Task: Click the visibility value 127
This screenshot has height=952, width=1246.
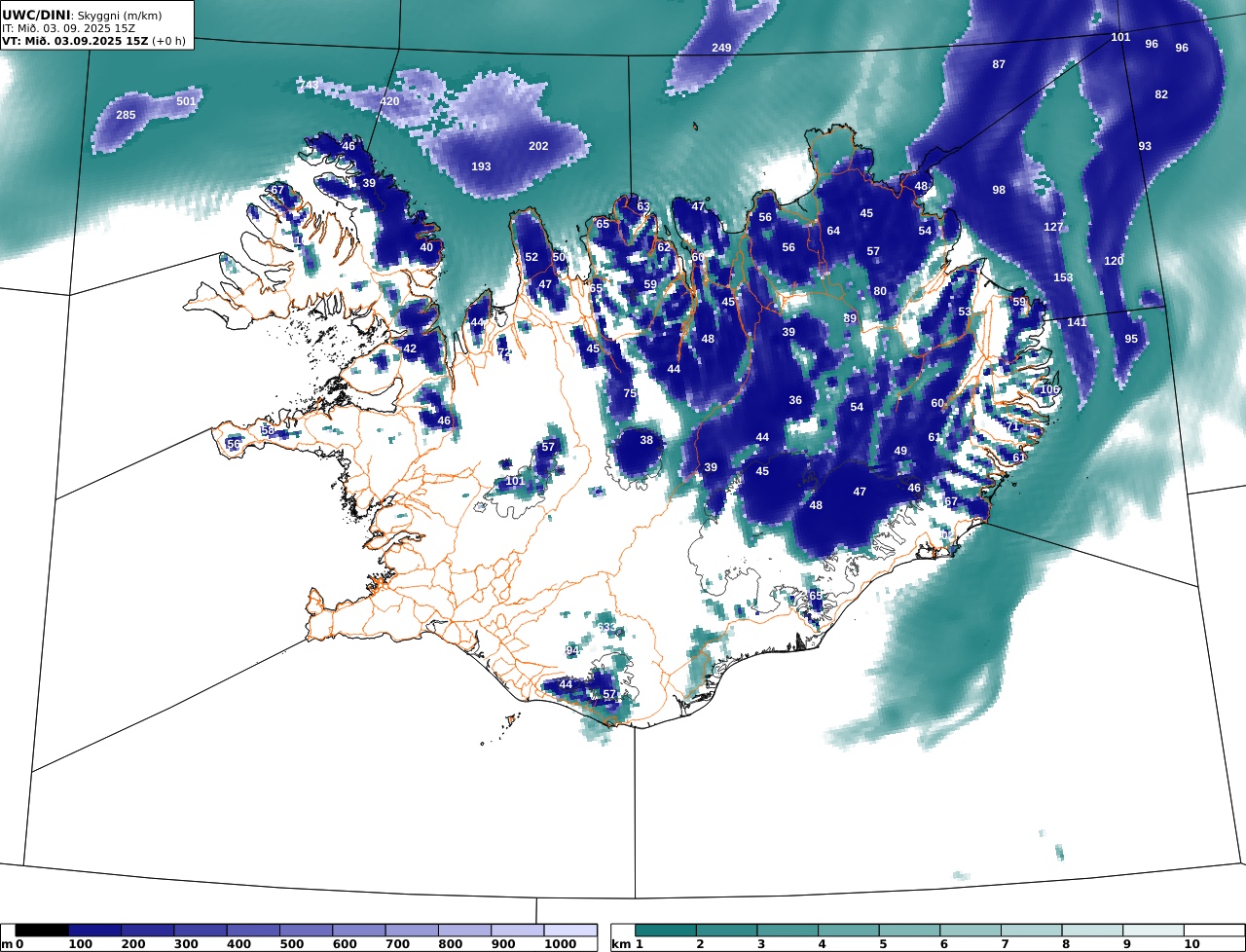Action: 1054,227
